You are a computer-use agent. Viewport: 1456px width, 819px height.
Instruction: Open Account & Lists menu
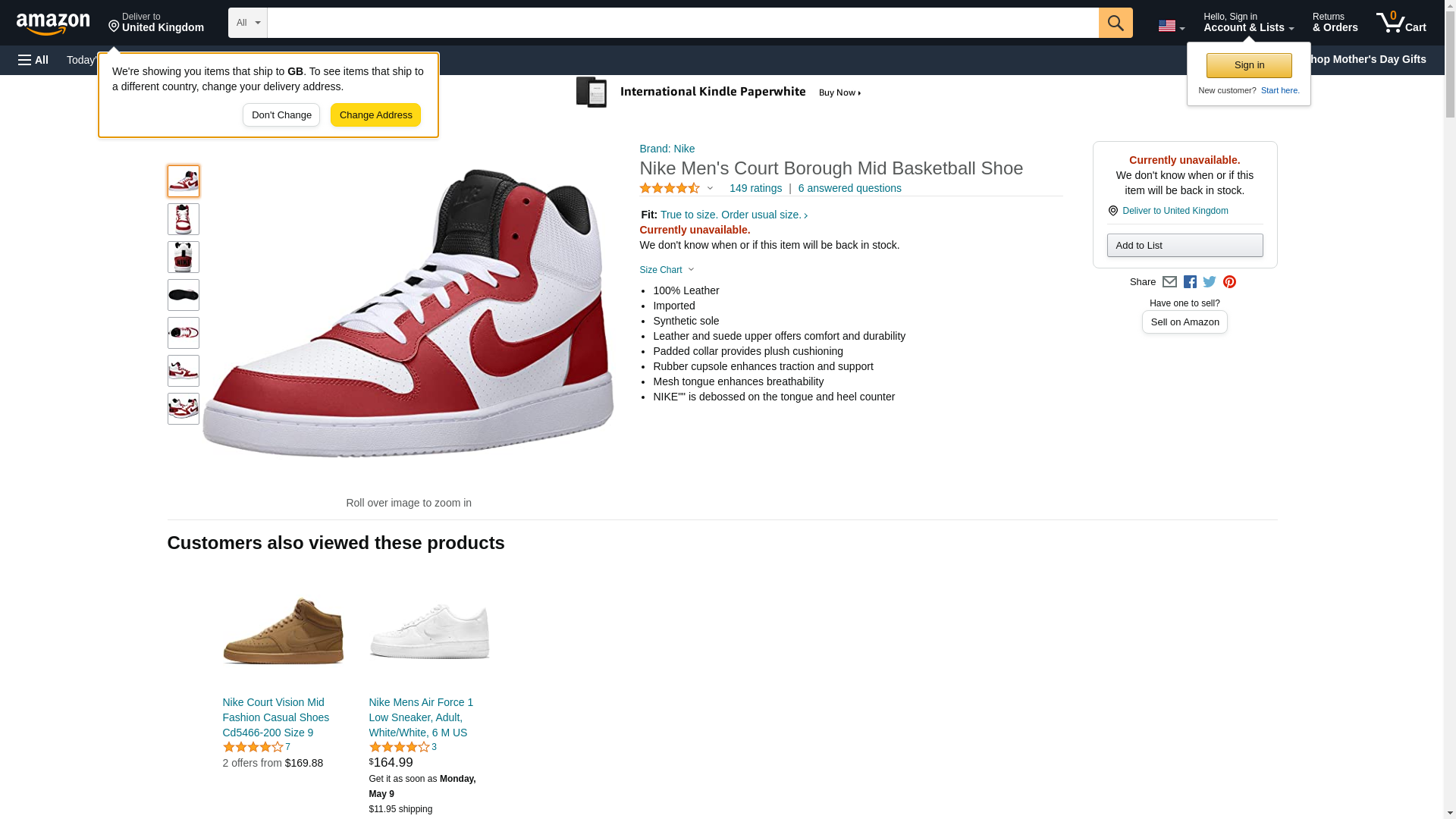click(1248, 22)
